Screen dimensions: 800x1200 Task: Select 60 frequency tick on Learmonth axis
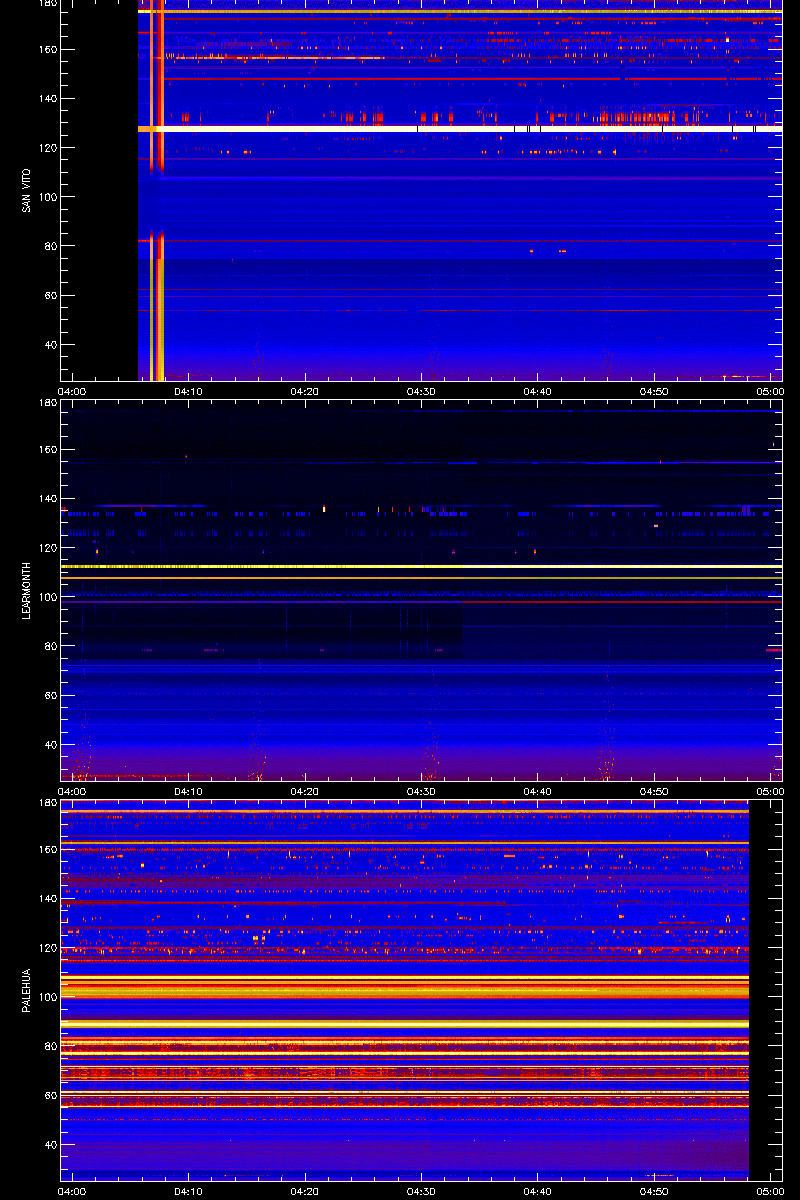[x=50, y=696]
